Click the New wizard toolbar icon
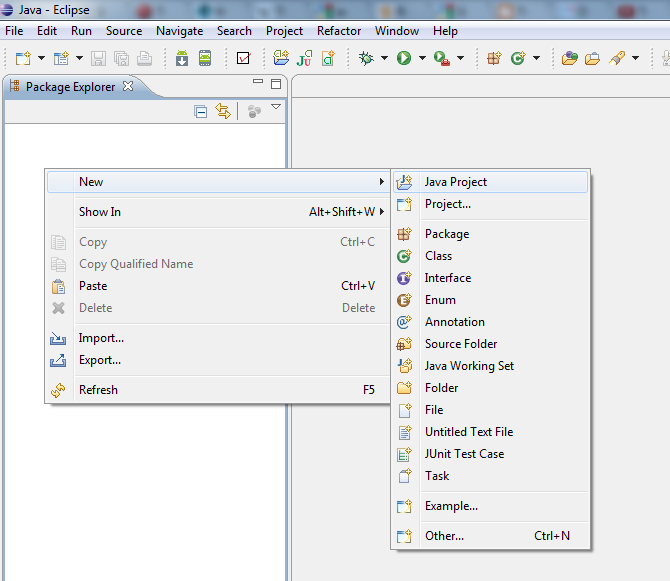The height and width of the screenshot is (581, 670). [x=23, y=58]
